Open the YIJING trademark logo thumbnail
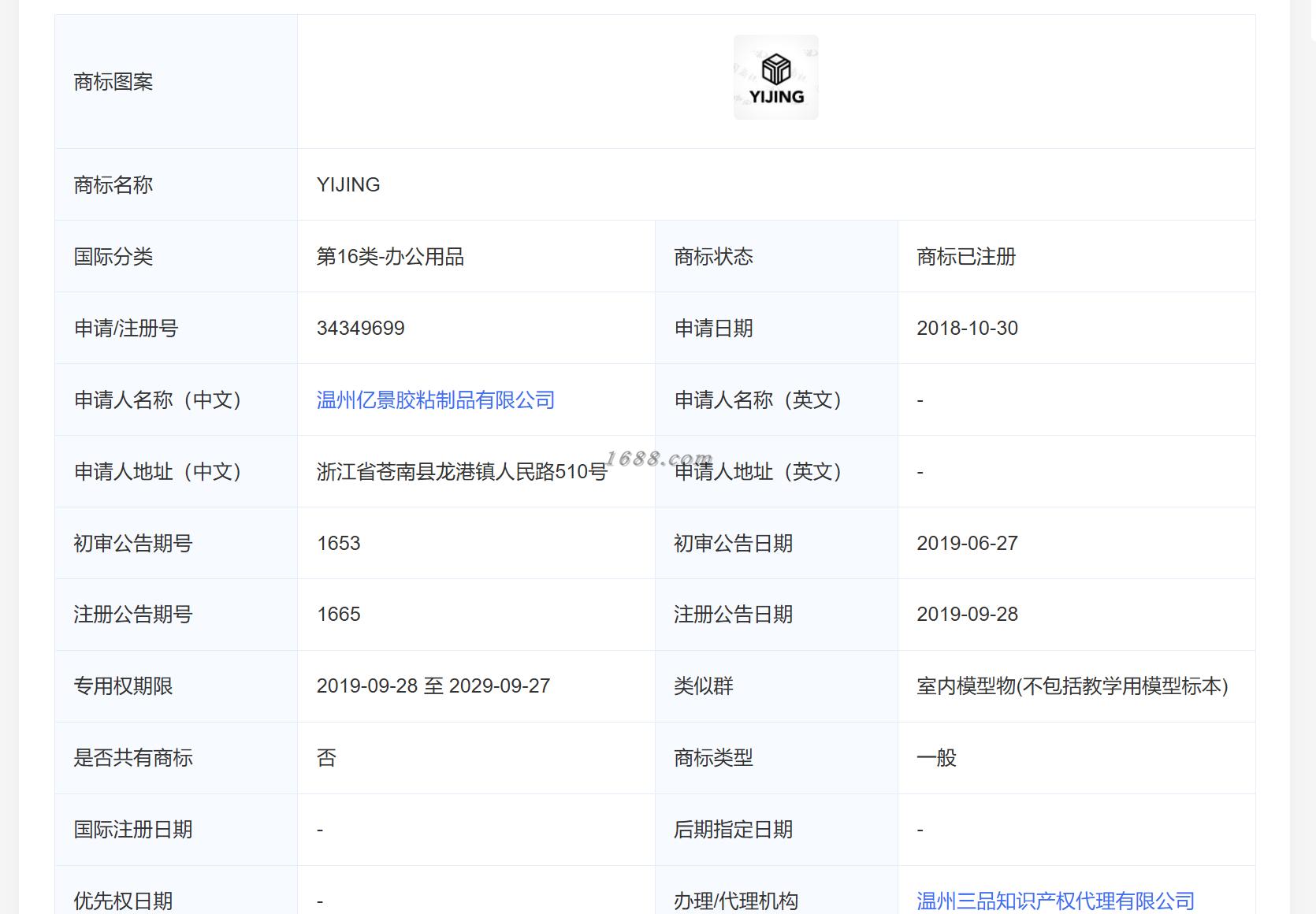The width and height of the screenshot is (1316, 914). (775, 77)
